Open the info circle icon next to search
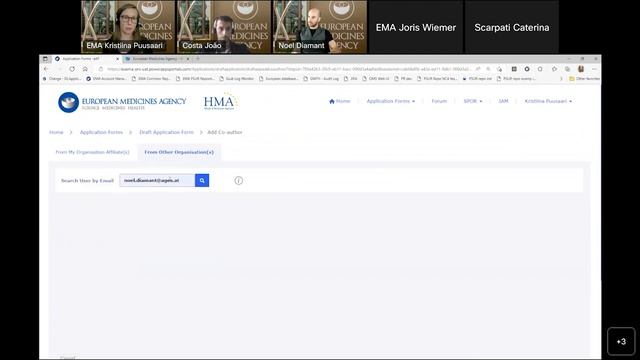 (239, 180)
